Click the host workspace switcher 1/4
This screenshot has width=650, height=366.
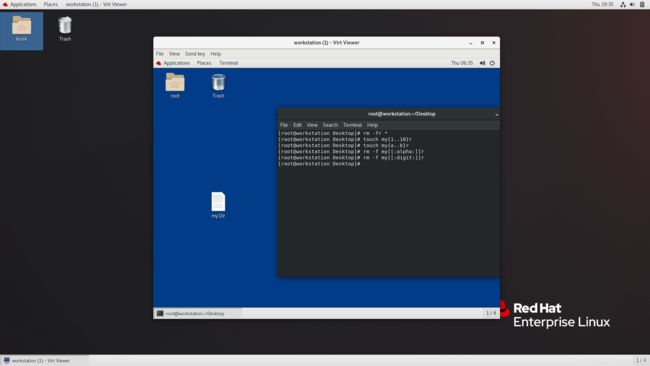641,361
